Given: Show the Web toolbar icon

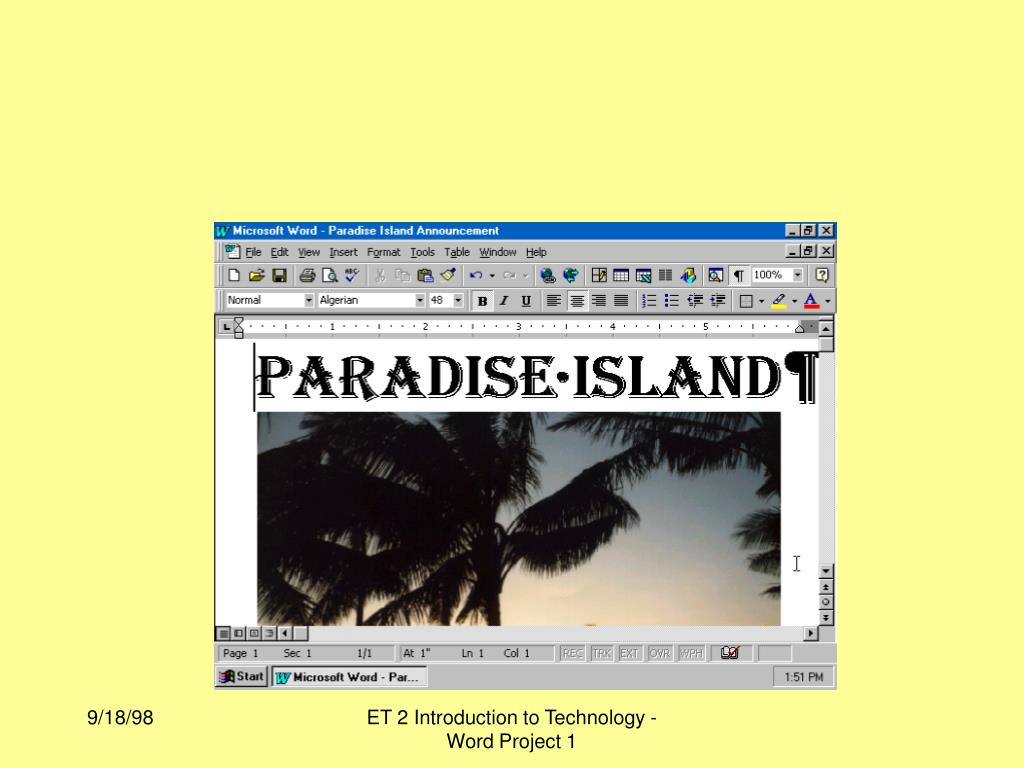Looking at the screenshot, I should 571,276.
